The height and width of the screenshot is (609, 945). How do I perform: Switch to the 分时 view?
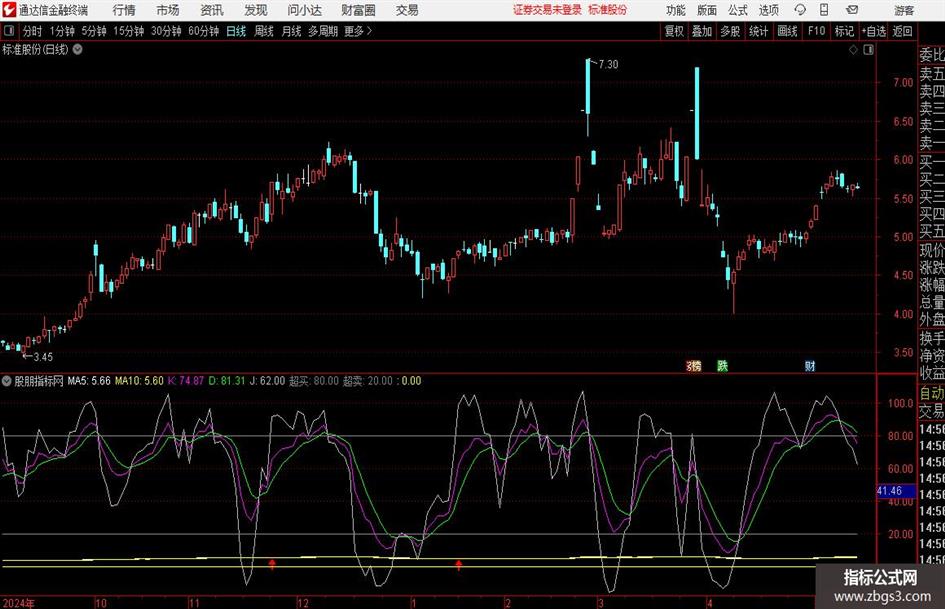(x=33, y=31)
